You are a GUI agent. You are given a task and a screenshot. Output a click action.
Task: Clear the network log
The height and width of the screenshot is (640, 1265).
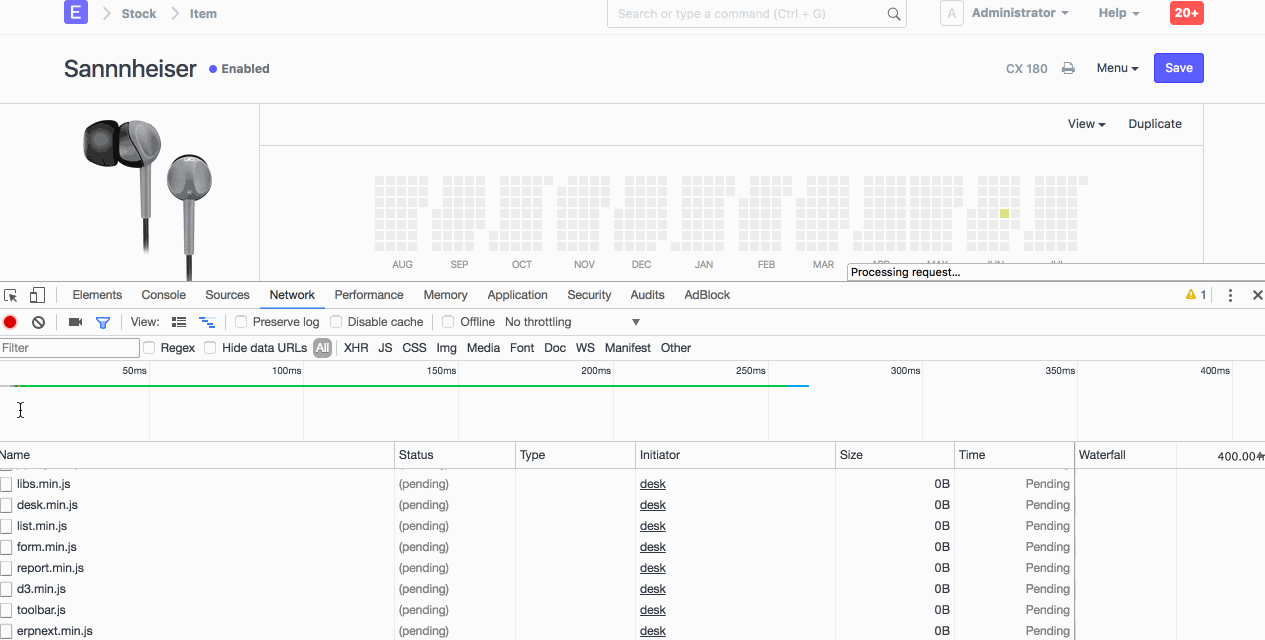coord(38,322)
